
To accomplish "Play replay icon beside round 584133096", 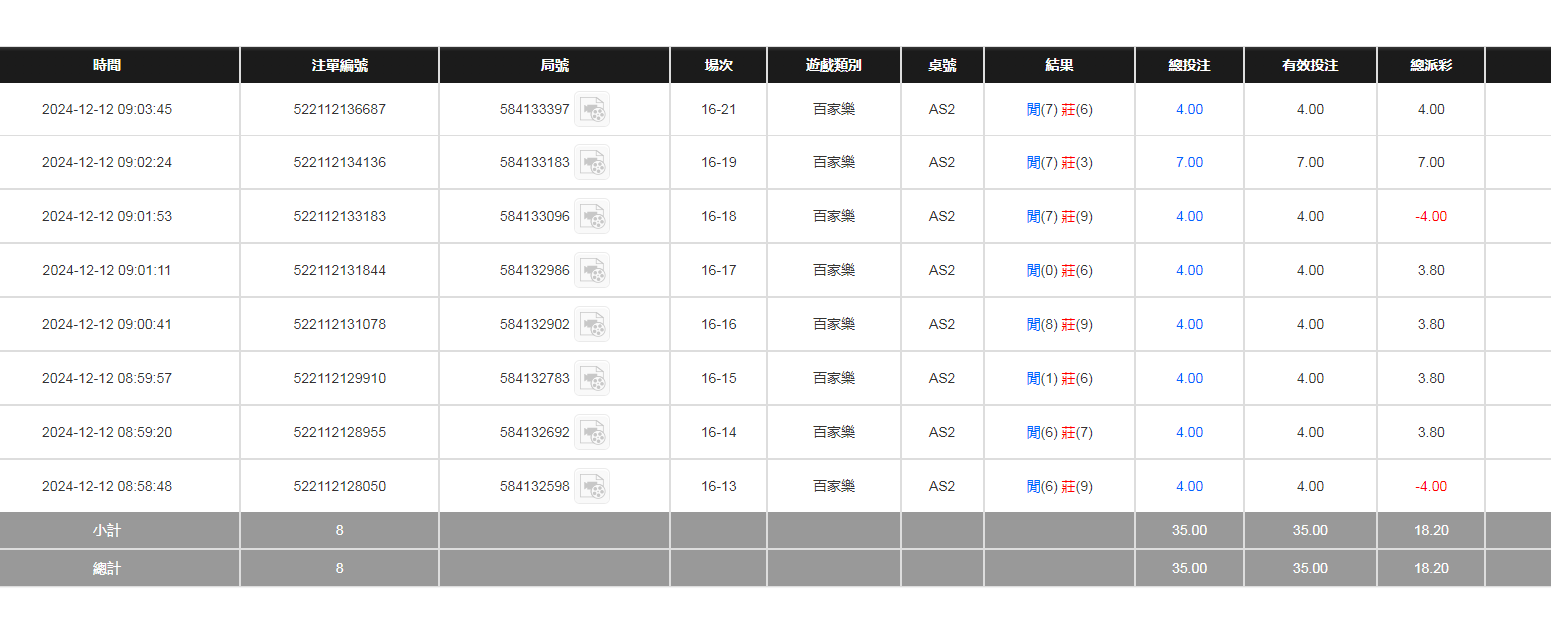I will [x=592, y=216].
